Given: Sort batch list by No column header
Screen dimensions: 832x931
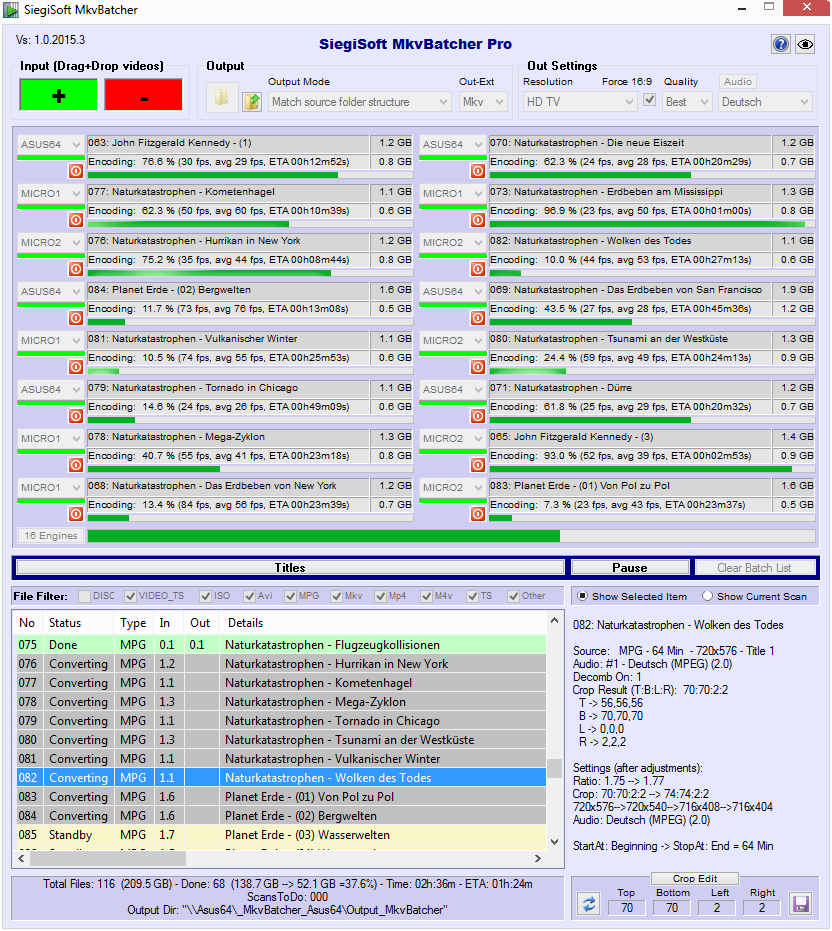Looking at the screenshot, I should 27,623.
